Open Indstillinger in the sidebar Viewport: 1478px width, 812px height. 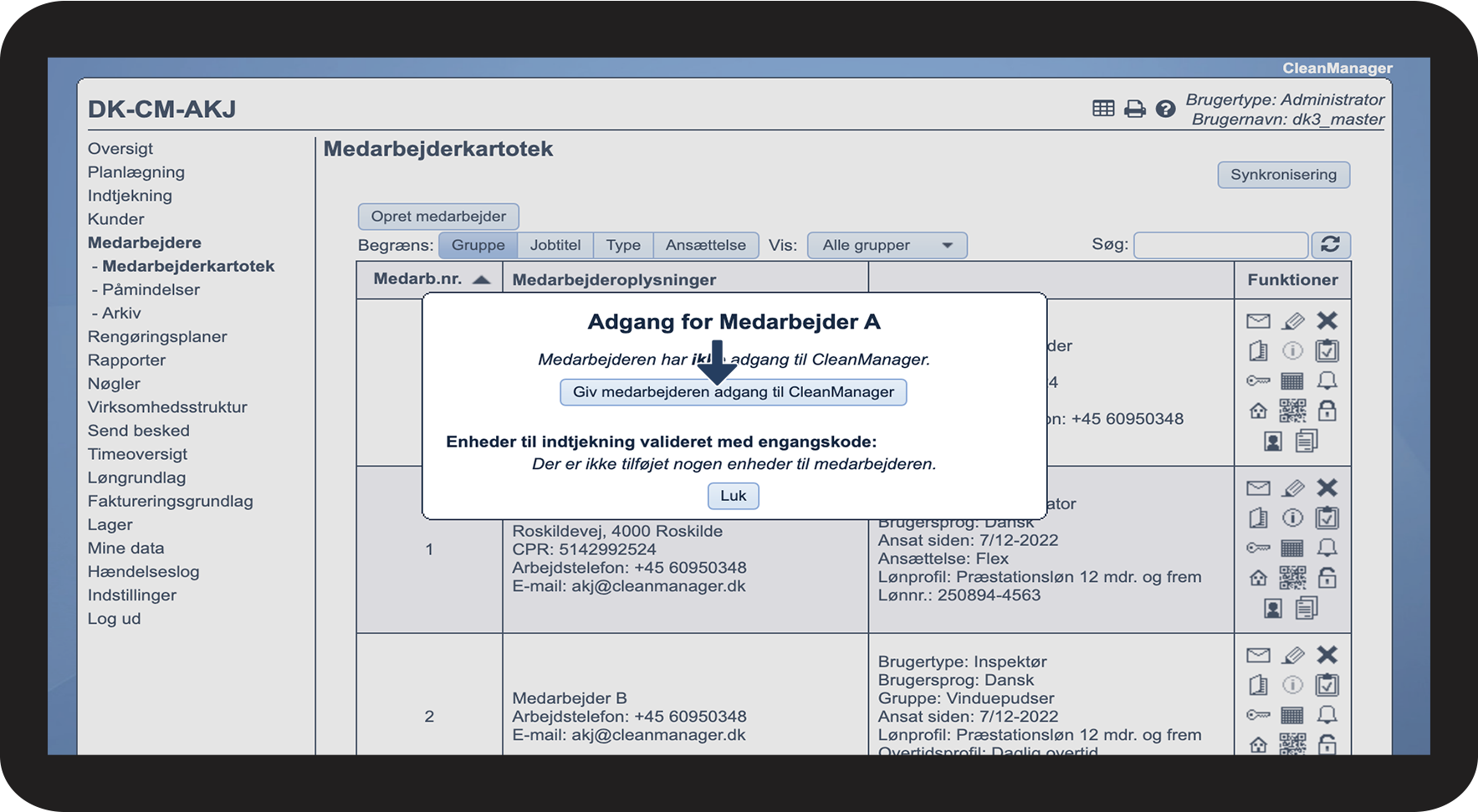(132, 595)
